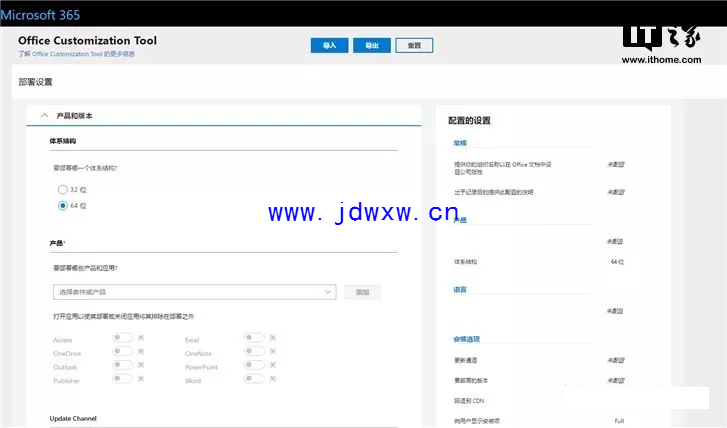This screenshot has height=428, width=727.
Task: Click the 添加 (Add) button
Action: click(362, 292)
